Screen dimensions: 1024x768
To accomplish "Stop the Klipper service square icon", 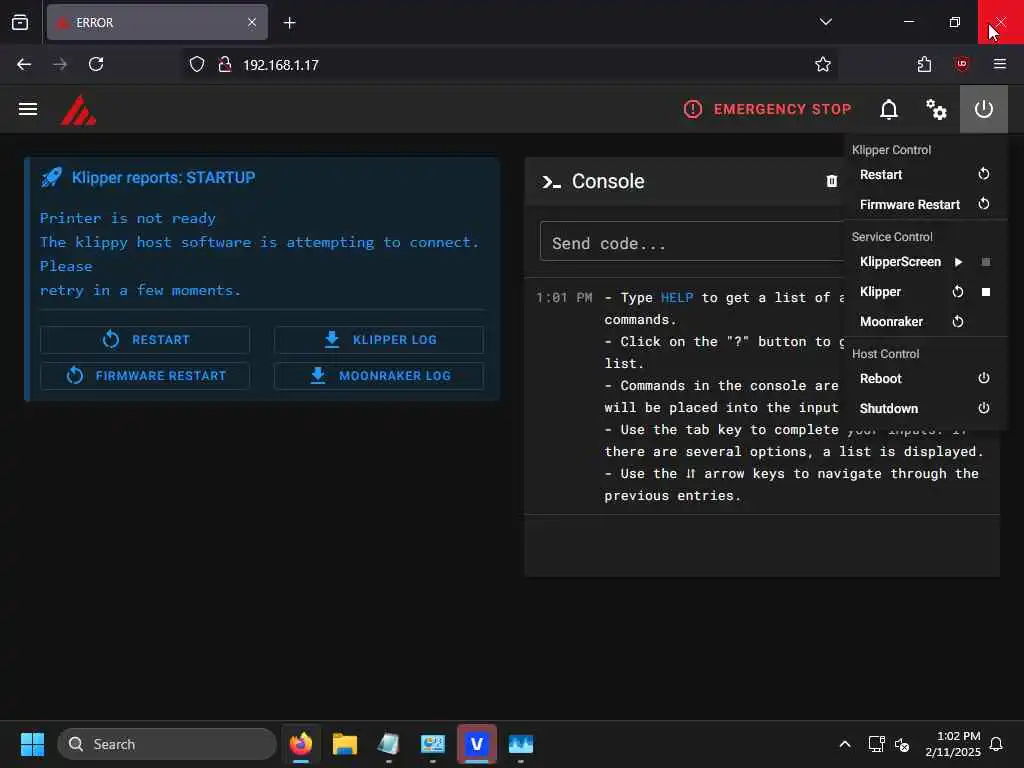I will 985,292.
